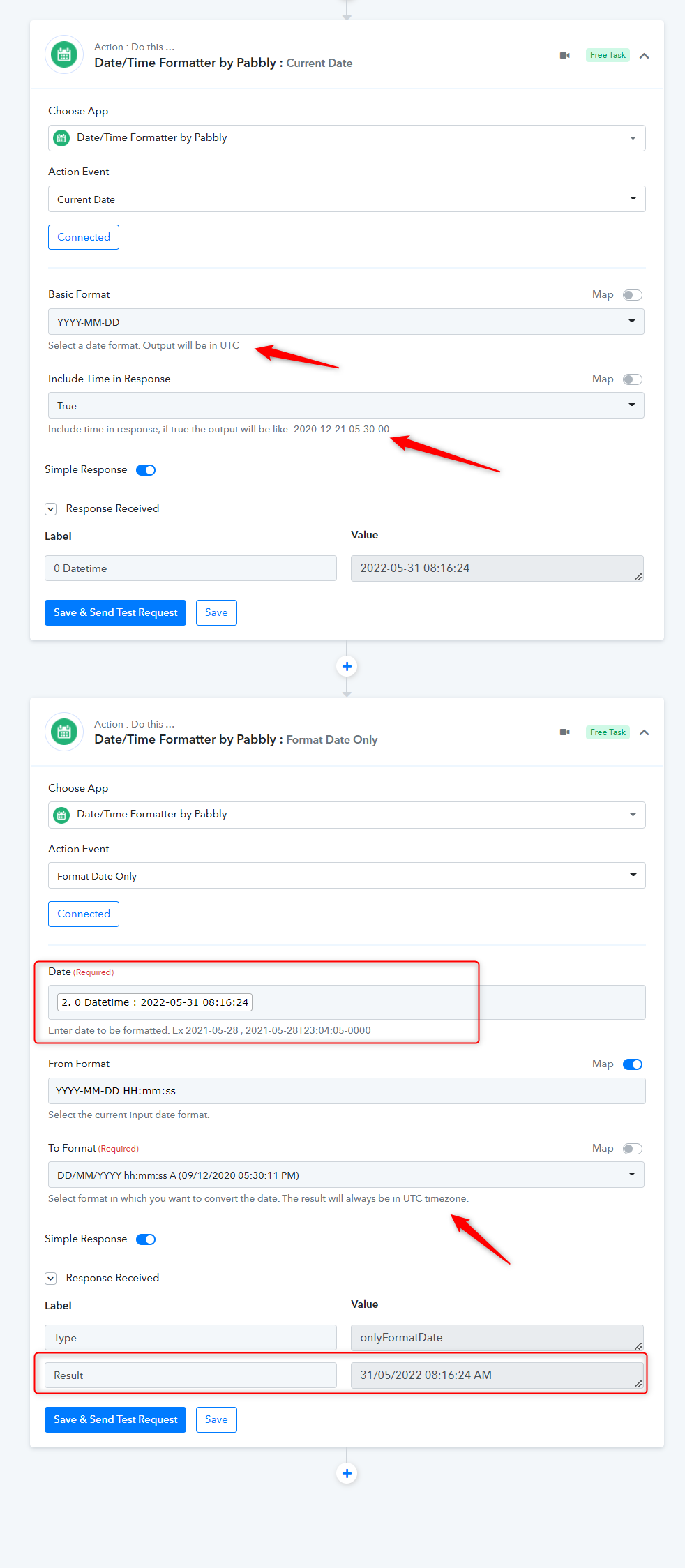Click header text 'Format Date Only' in second step title
This screenshot has height=1568, width=685.
(332, 739)
